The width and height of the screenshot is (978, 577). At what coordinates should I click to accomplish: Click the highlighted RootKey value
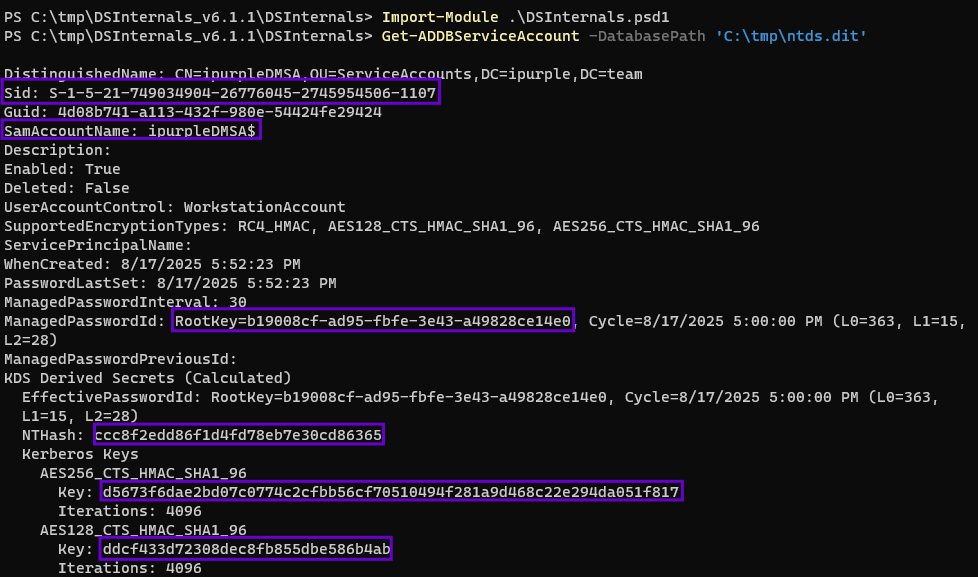click(x=373, y=321)
